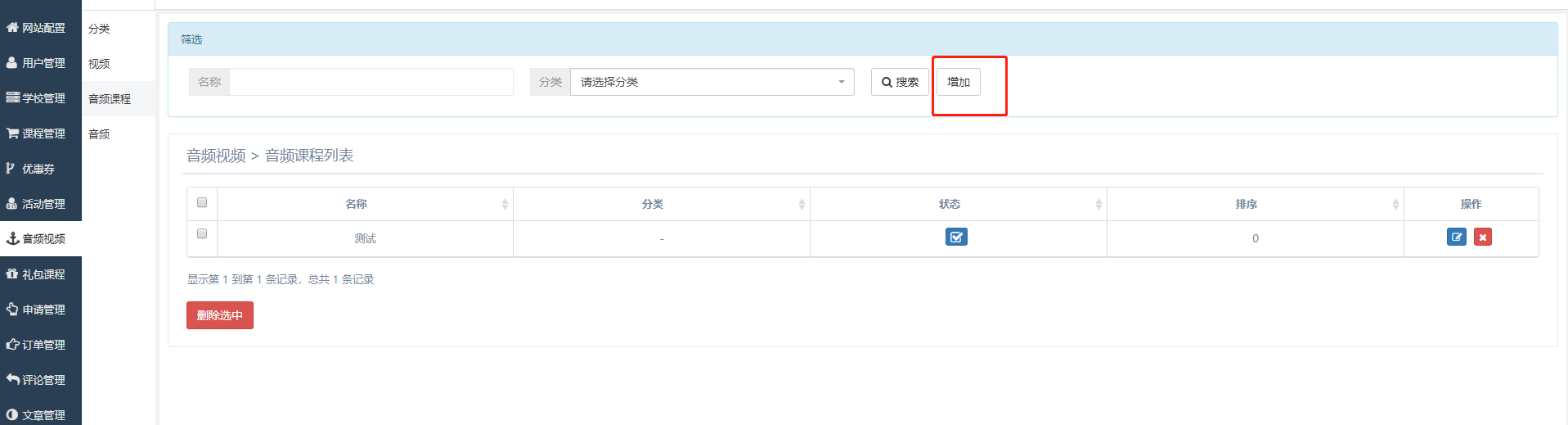The width and height of the screenshot is (1568, 425).
Task: Click the 增加 add button
Action: (x=959, y=82)
